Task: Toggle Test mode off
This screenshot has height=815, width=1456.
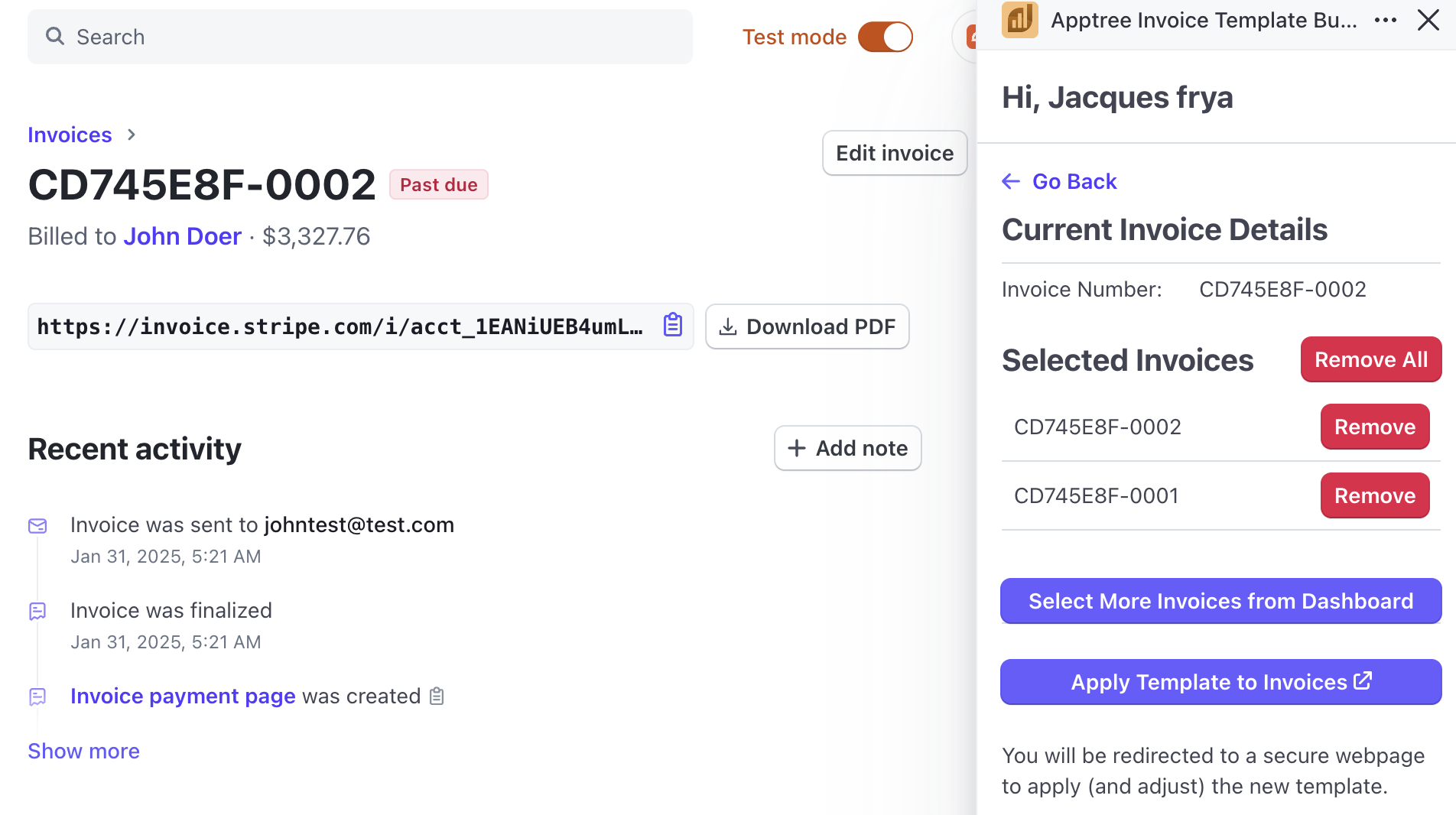Action: tap(885, 36)
